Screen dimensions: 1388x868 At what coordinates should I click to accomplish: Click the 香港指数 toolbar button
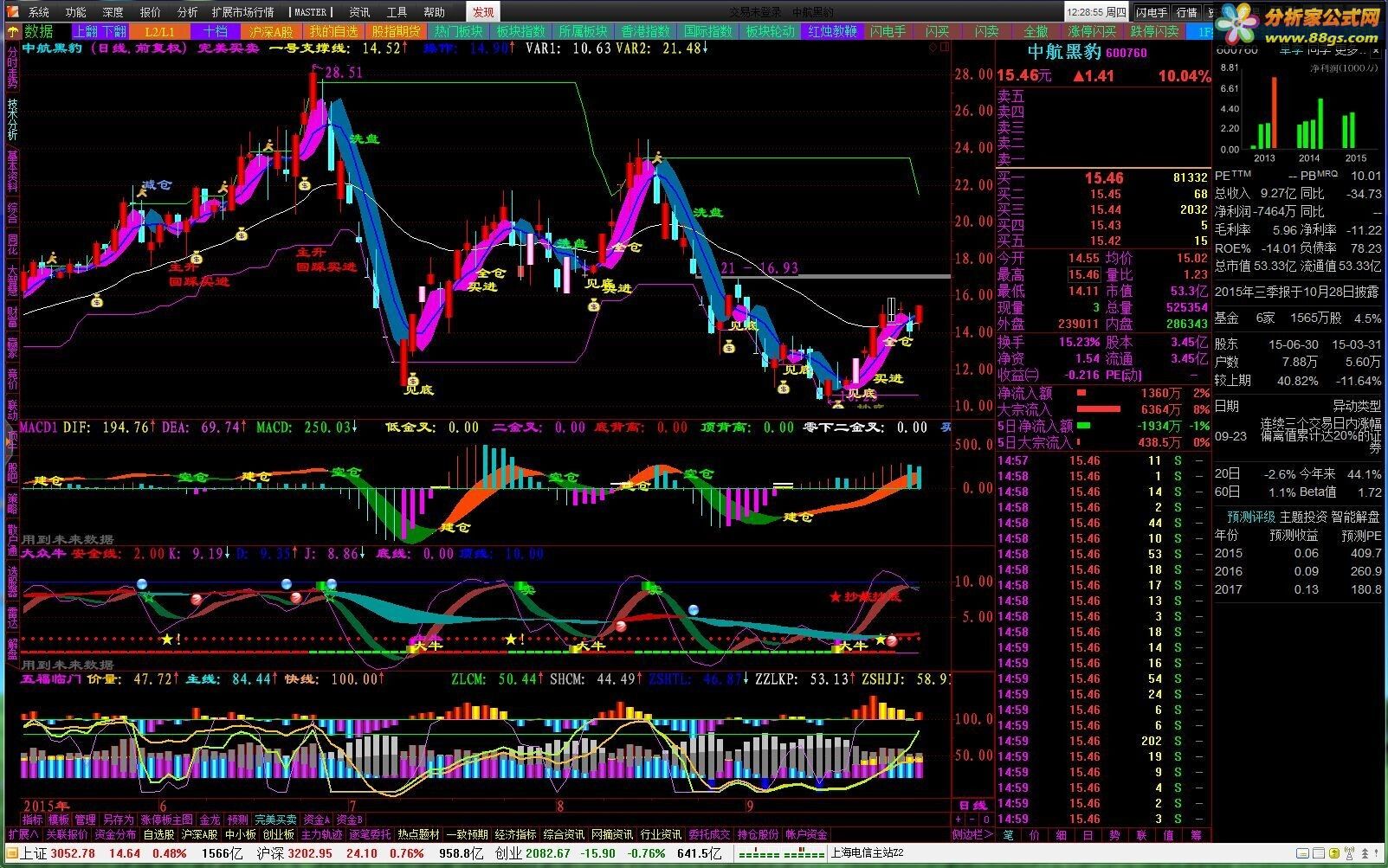(645, 31)
